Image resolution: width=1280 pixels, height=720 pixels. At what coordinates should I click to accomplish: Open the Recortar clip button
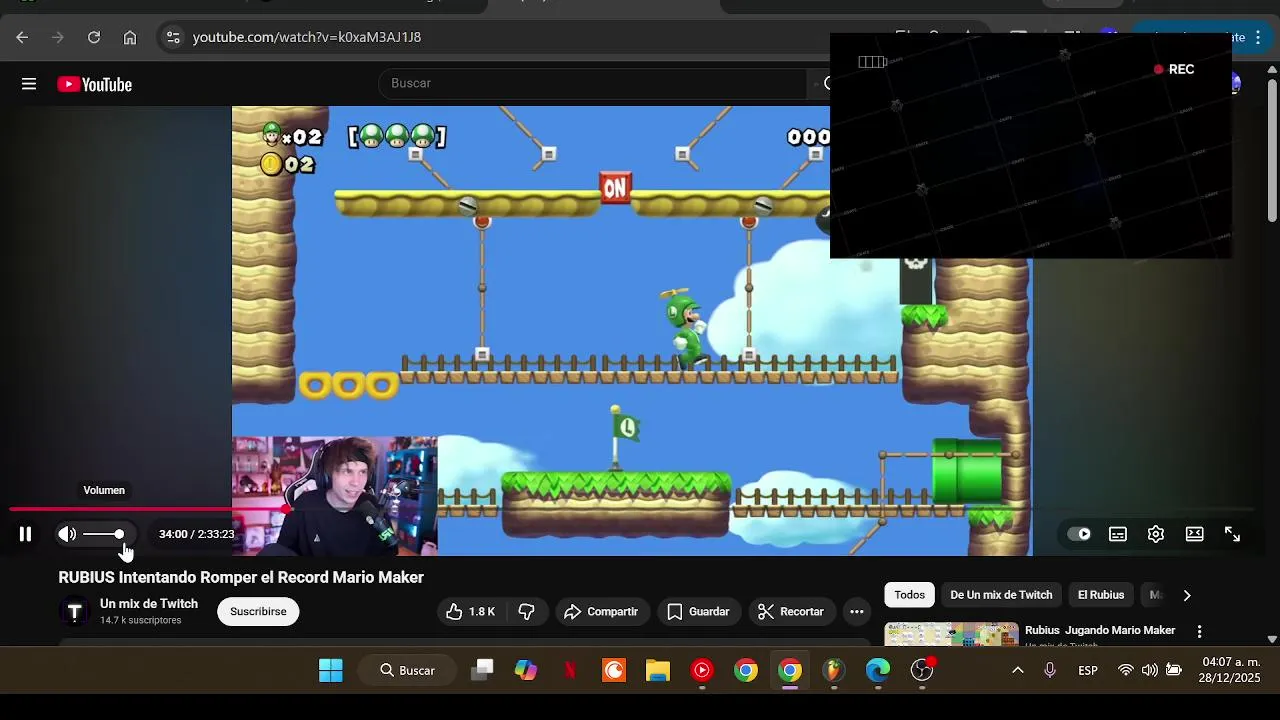coord(790,611)
